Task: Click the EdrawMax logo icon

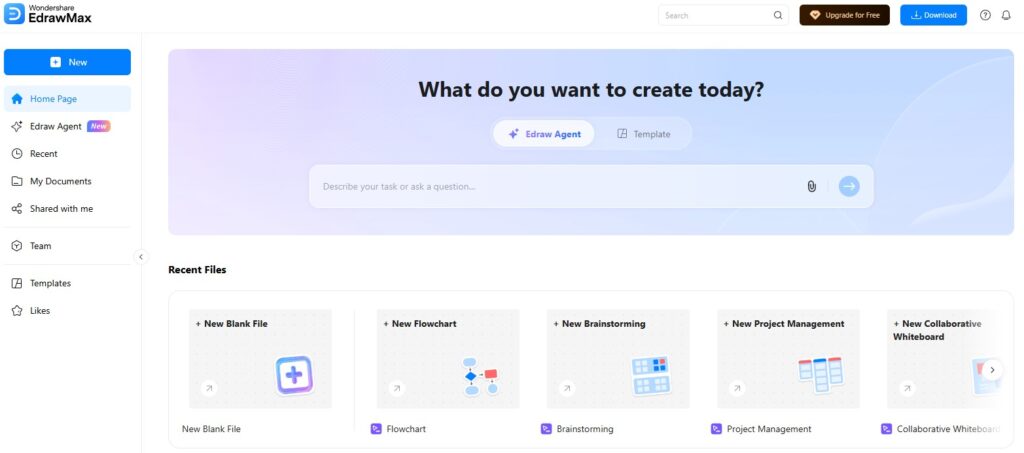Action: click(14, 14)
